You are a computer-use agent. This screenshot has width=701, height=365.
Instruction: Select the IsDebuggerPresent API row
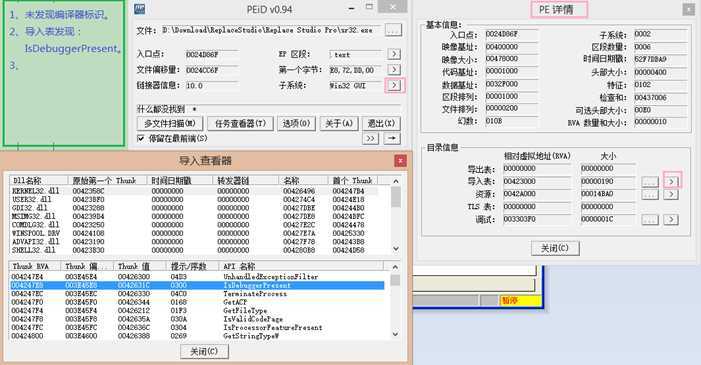(x=197, y=285)
